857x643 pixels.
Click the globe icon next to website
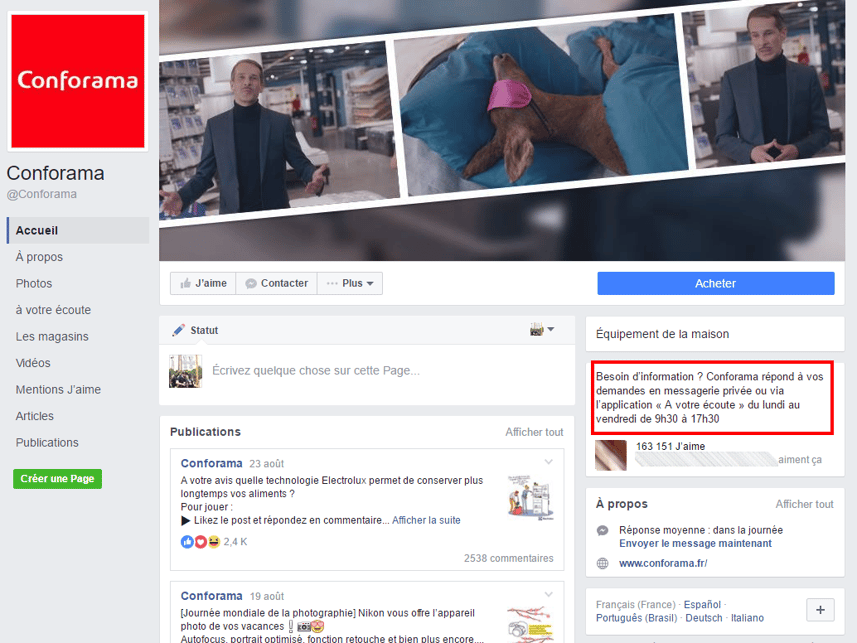pyautogui.click(x=602, y=563)
